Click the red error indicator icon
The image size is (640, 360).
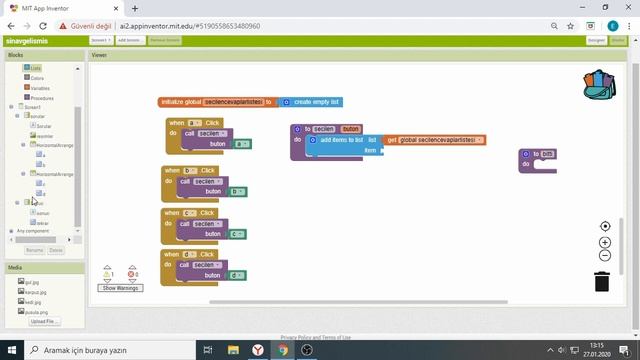pos(131,274)
